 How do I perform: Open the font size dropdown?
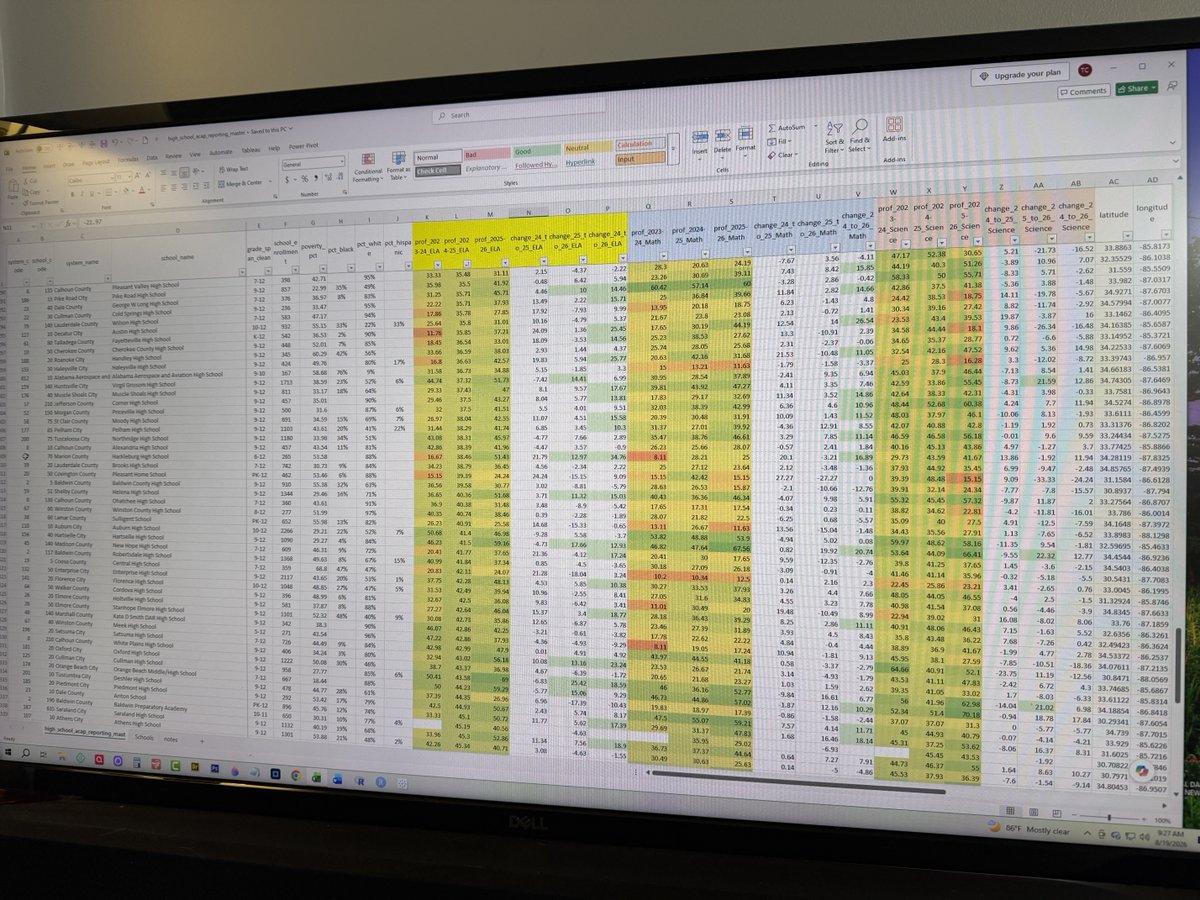pyautogui.click(x=130, y=176)
